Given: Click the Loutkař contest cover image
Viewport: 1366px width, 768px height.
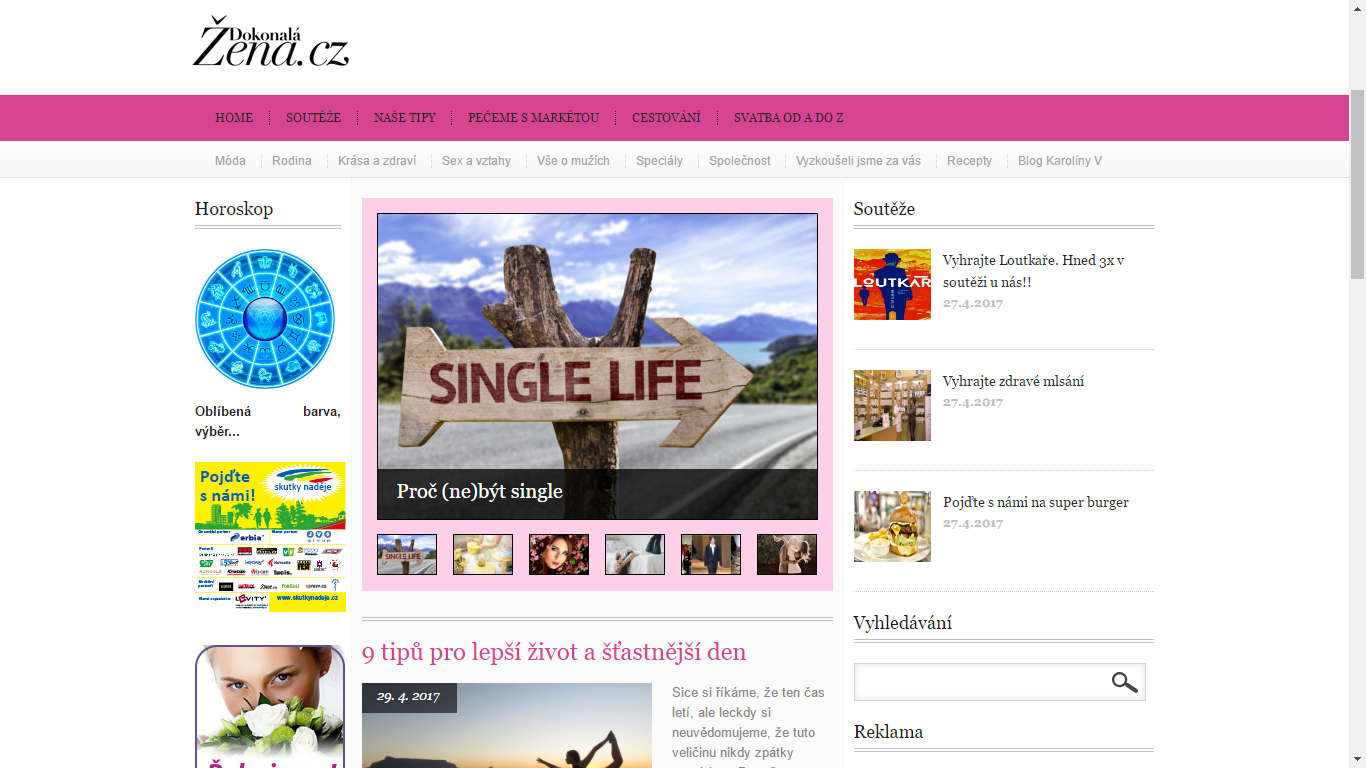Looking at the screenshot, I should coord(892,284).
